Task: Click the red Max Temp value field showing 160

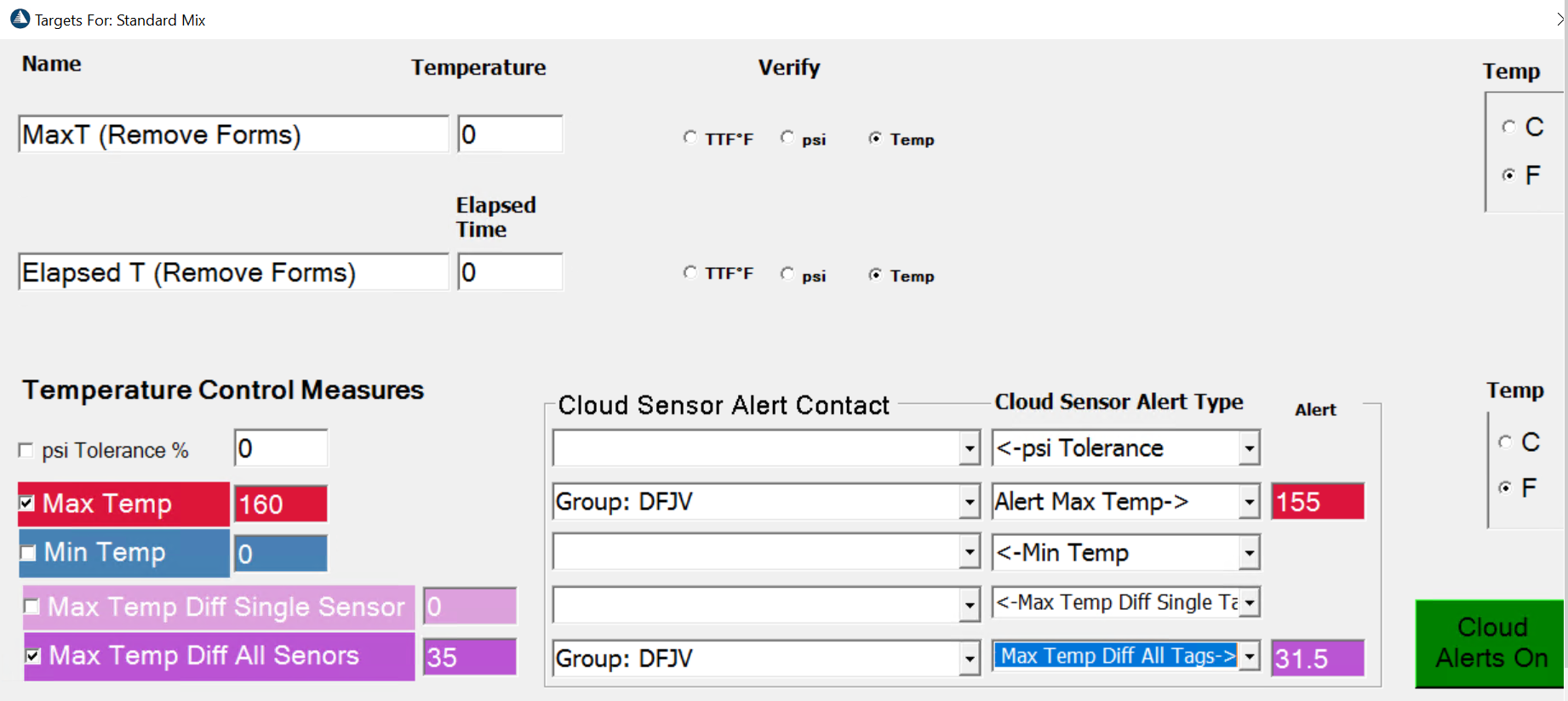Action: tap(281, 504)
